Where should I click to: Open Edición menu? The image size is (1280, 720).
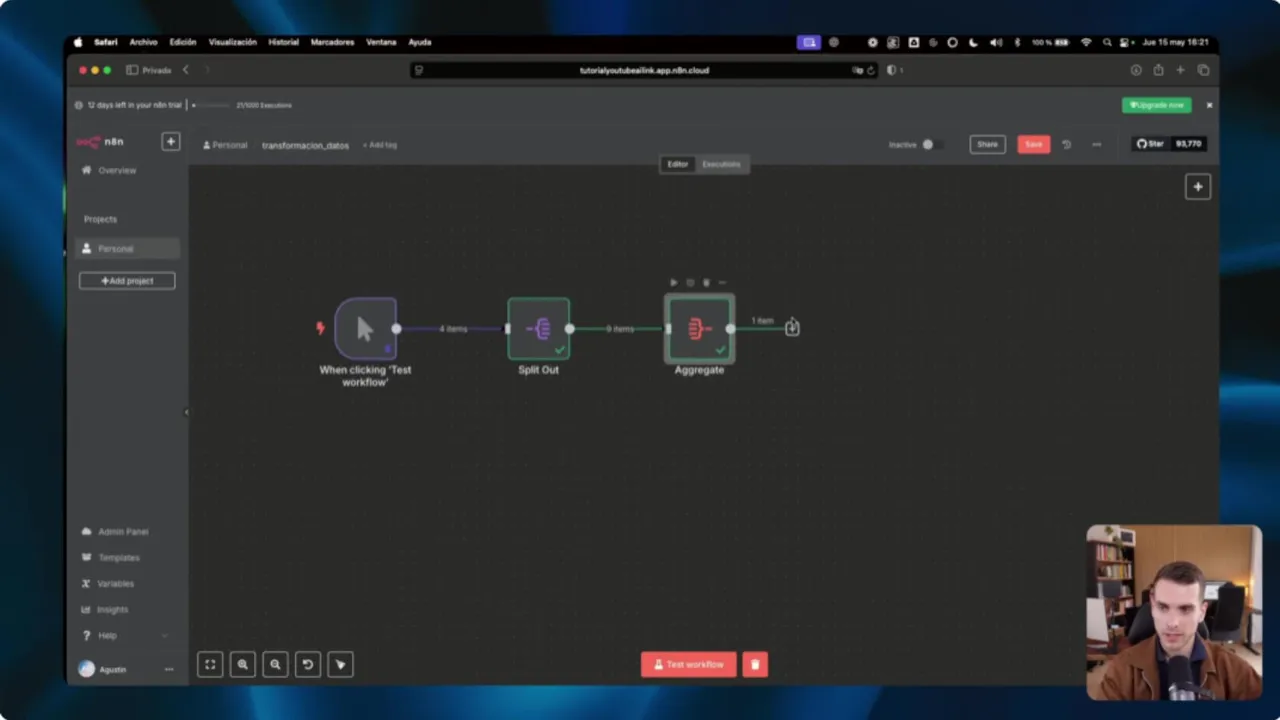pos(183,42)
